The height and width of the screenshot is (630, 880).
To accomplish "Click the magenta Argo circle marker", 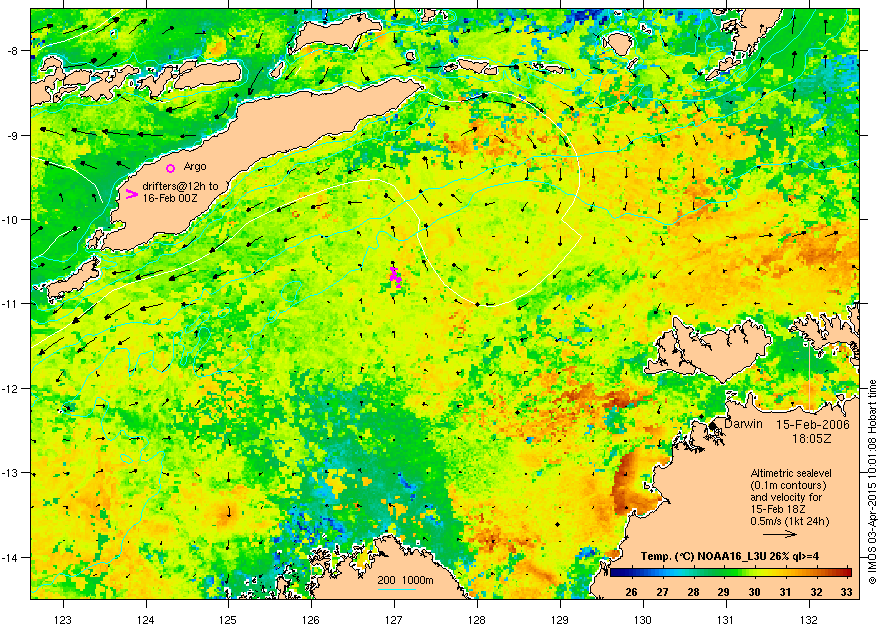I will point(171,168).
